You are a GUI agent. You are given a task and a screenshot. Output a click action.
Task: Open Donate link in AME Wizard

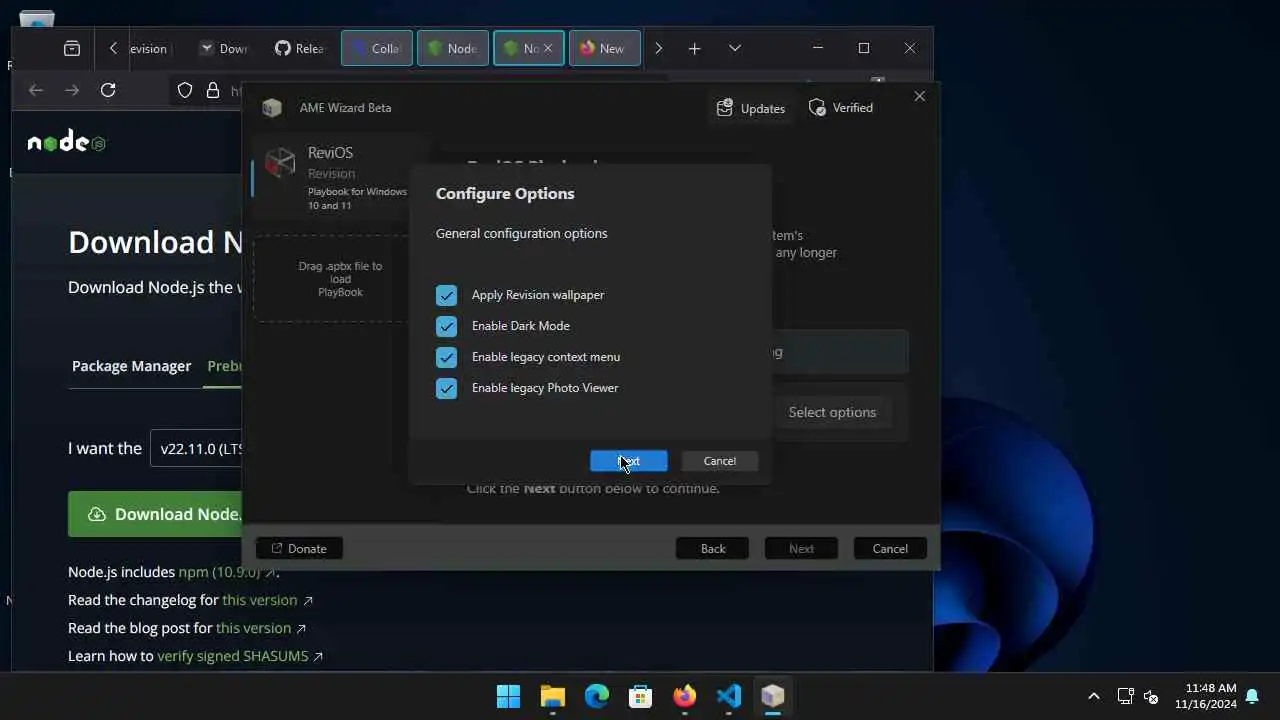pos(299,548)
